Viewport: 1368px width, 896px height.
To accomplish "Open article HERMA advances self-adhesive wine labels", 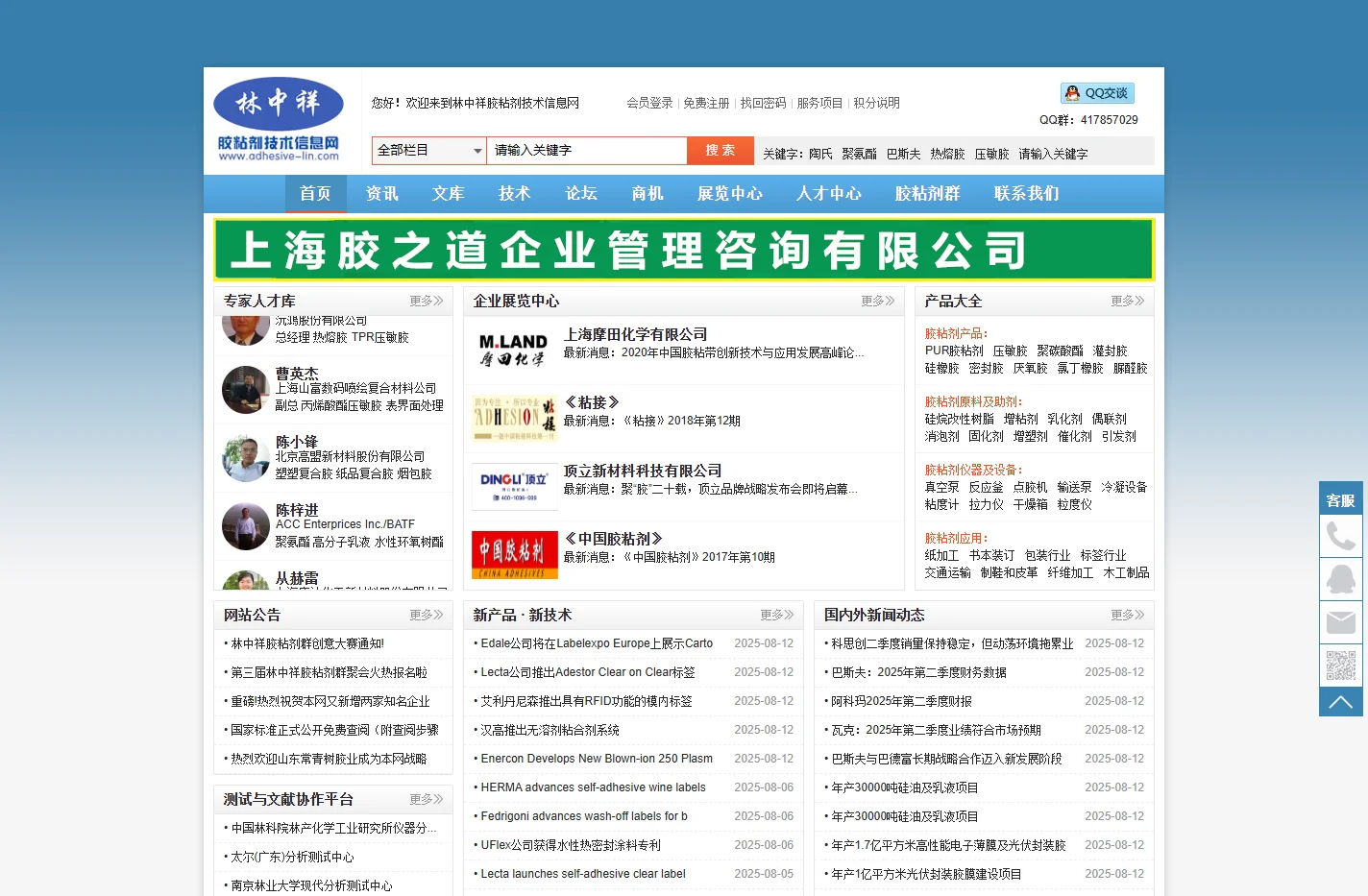I will coord(593,788).
